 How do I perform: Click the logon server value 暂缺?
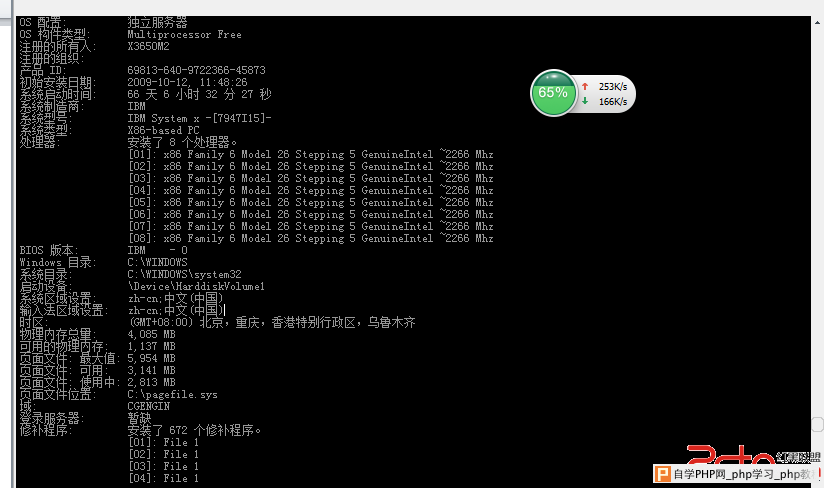(139, 419)
